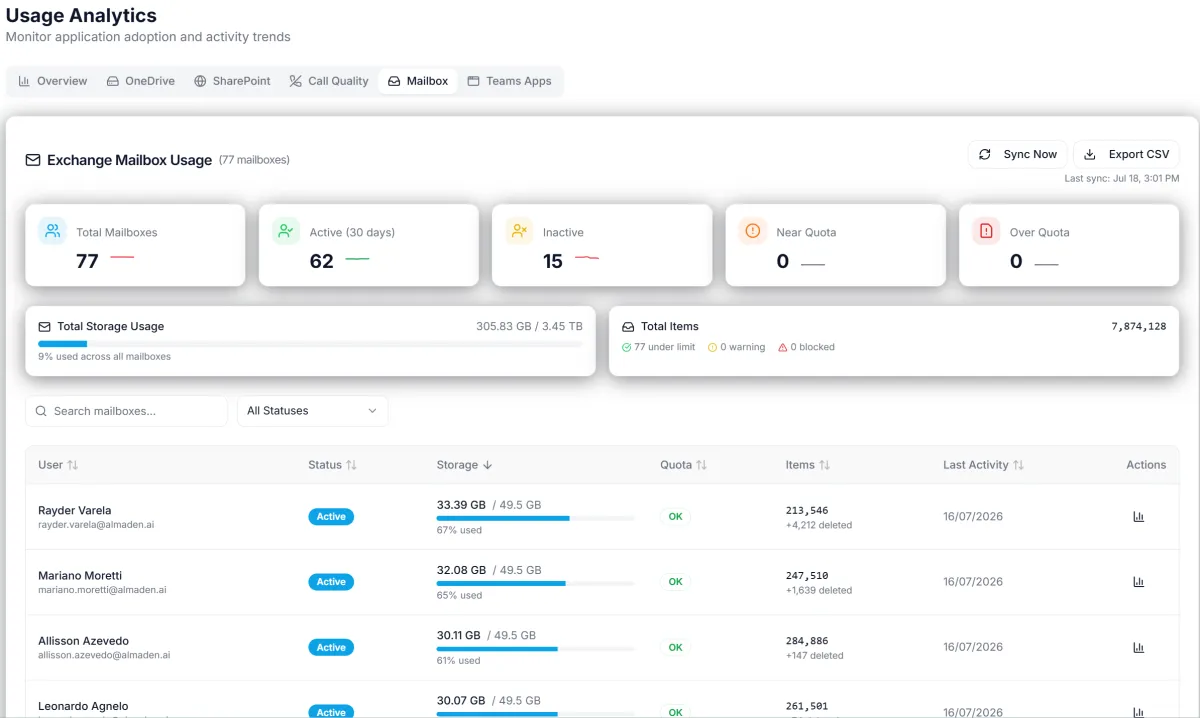Open usage chart for Mariano Moretti
Screen dimensions: 1200x718
coord(1138,582)
